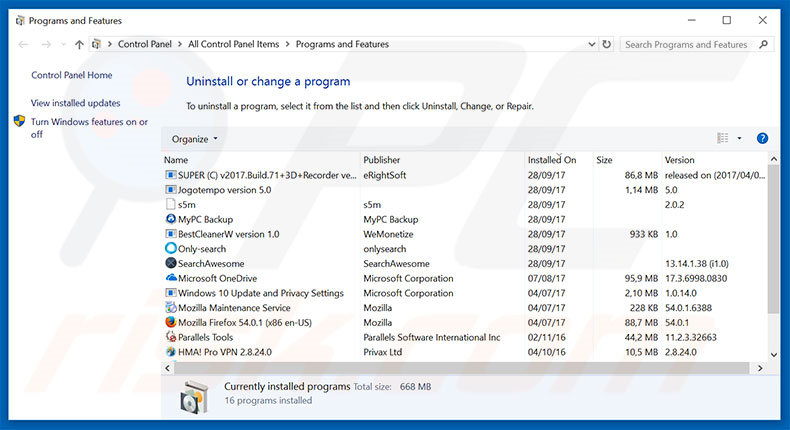This screenshot has height=430, width=790.
Task: Click the BestCleanerW version 1.0 icon
Action: tap(171, 234)
